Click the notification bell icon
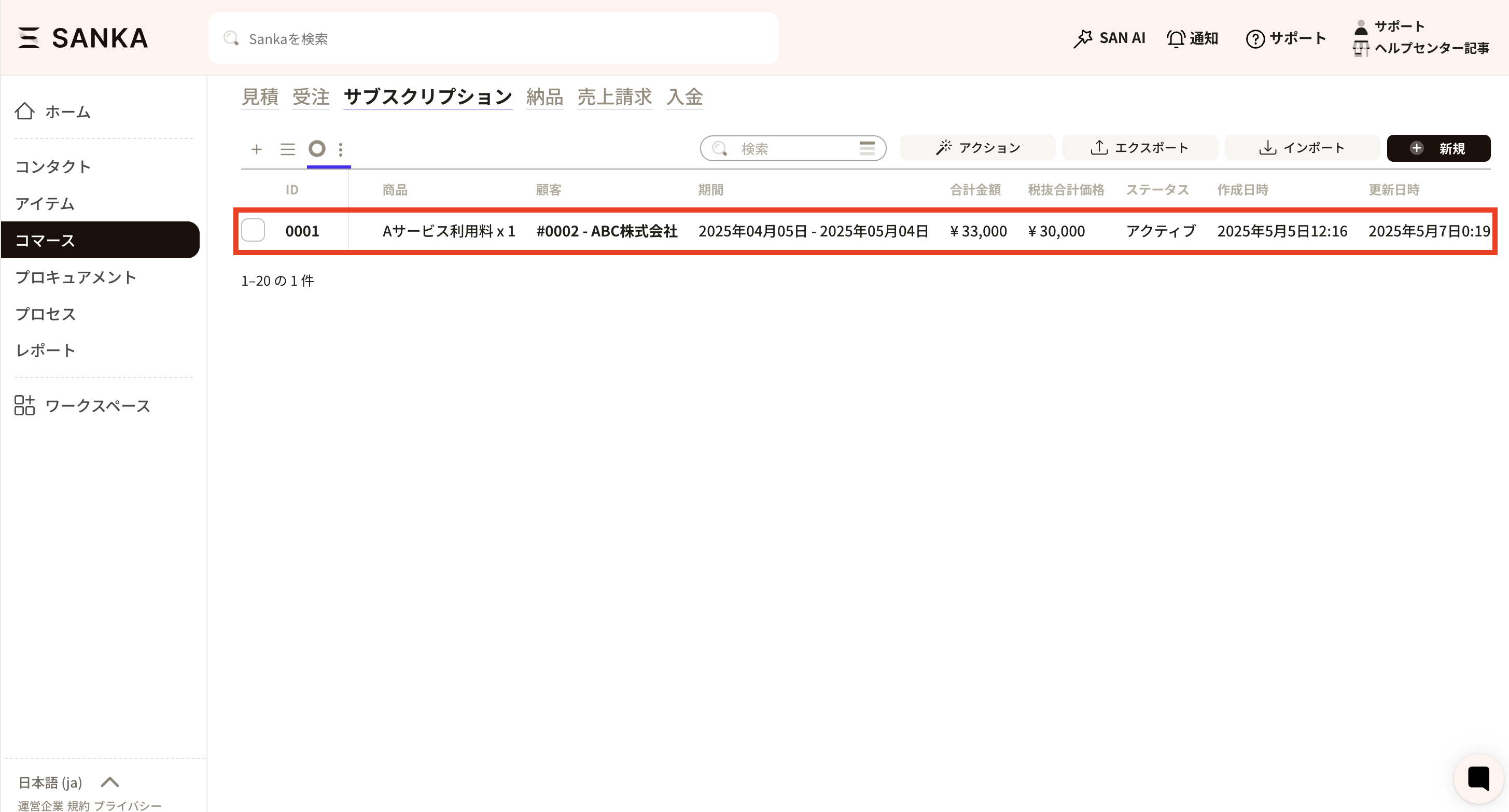Screen dimensions: 1509x812 pos(1176,39)
